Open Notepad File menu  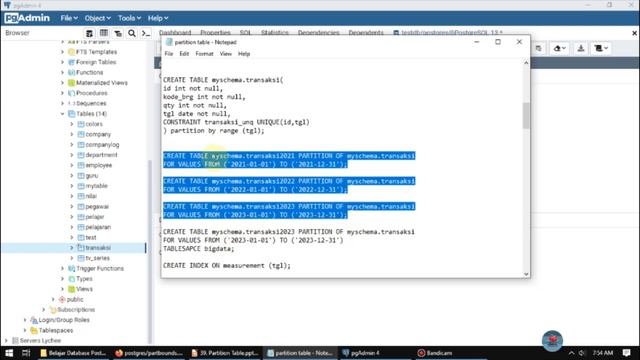click(169, 54)
